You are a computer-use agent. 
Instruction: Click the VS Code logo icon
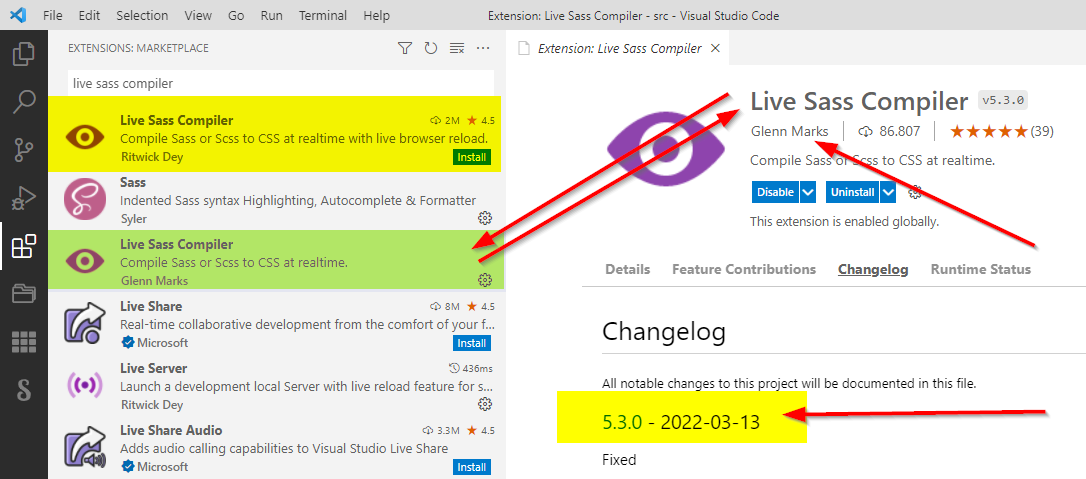pyautogui.click(x=18, y=15)
